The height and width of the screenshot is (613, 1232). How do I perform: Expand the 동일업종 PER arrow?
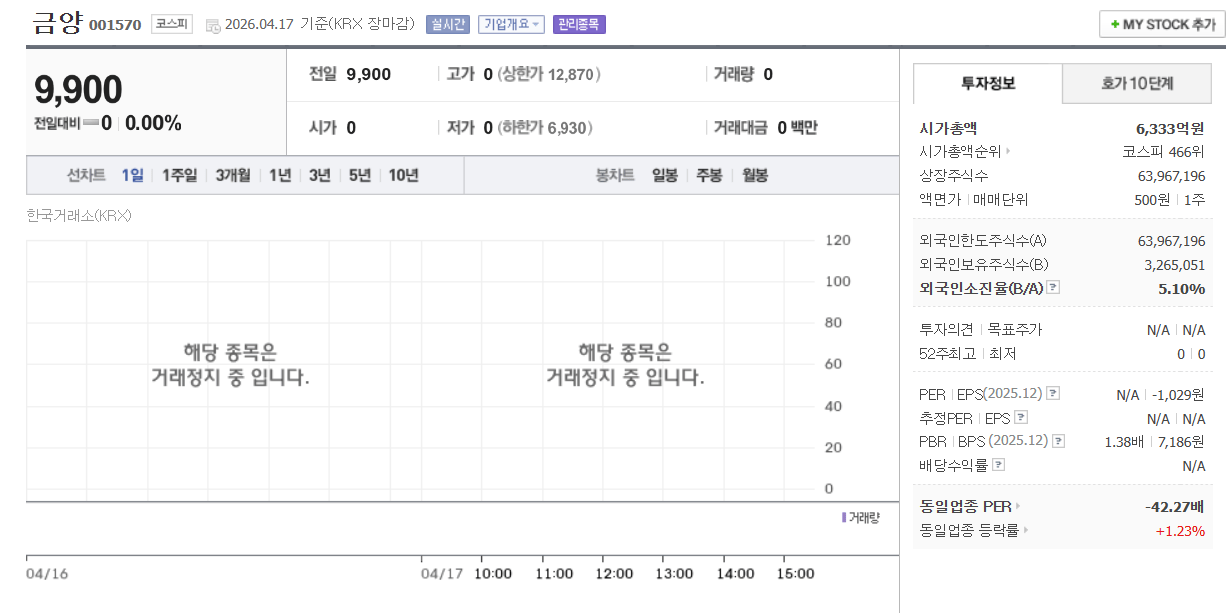1016,506
